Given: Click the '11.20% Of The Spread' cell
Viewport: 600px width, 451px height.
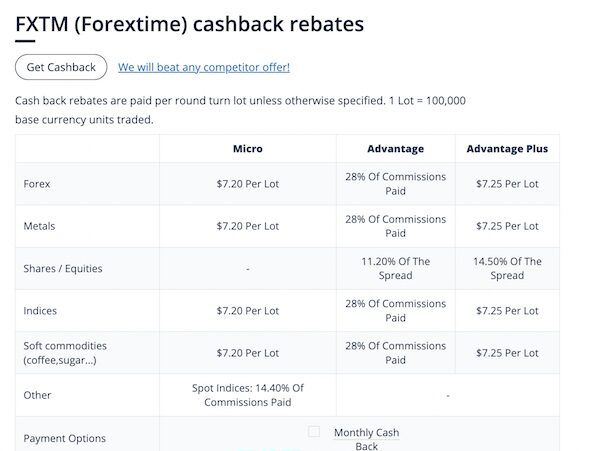Looking at the screenshot, I should pos(396,269).
